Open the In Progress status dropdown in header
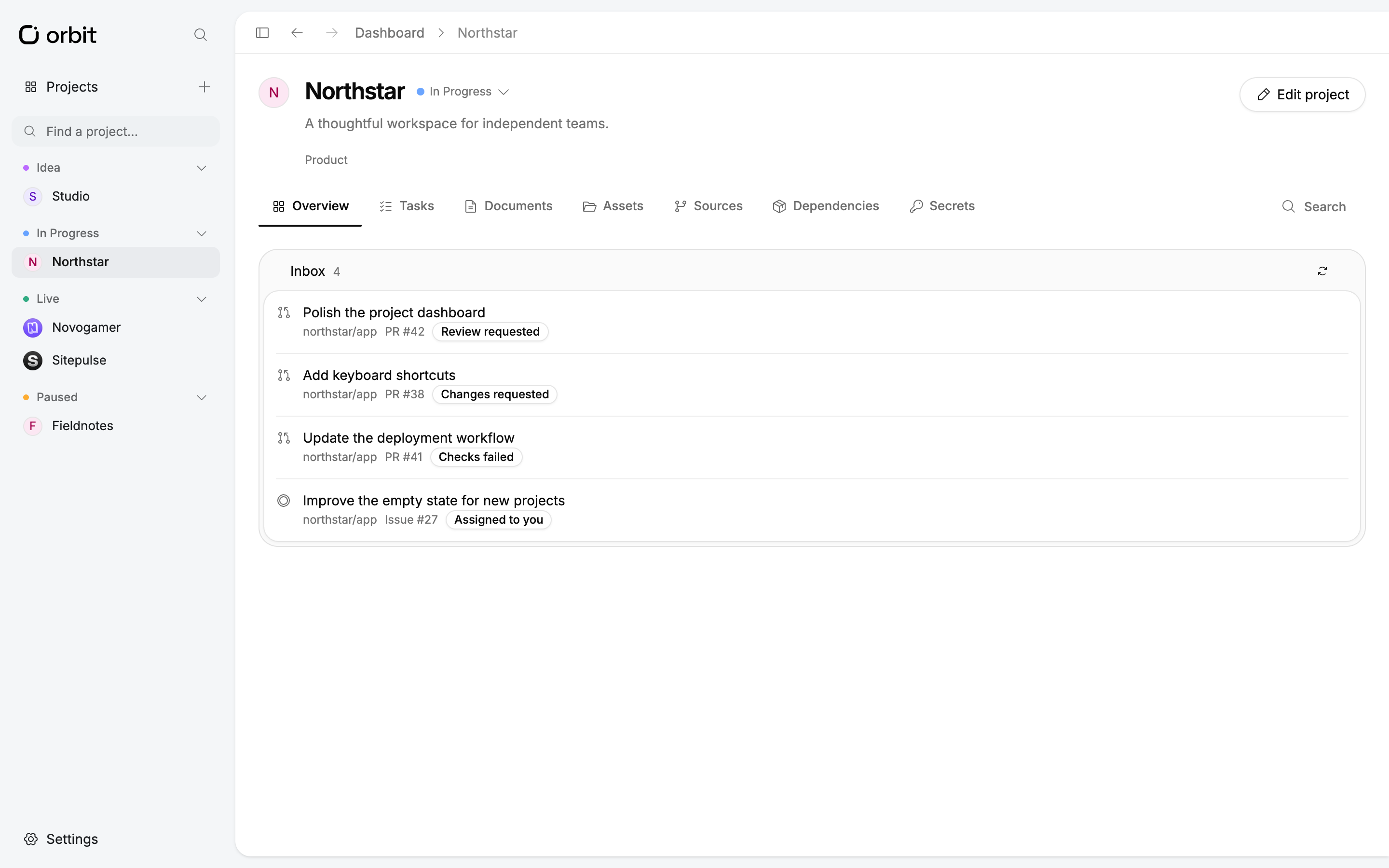The height and width of the screenshot is (868, 1389). 463,92
